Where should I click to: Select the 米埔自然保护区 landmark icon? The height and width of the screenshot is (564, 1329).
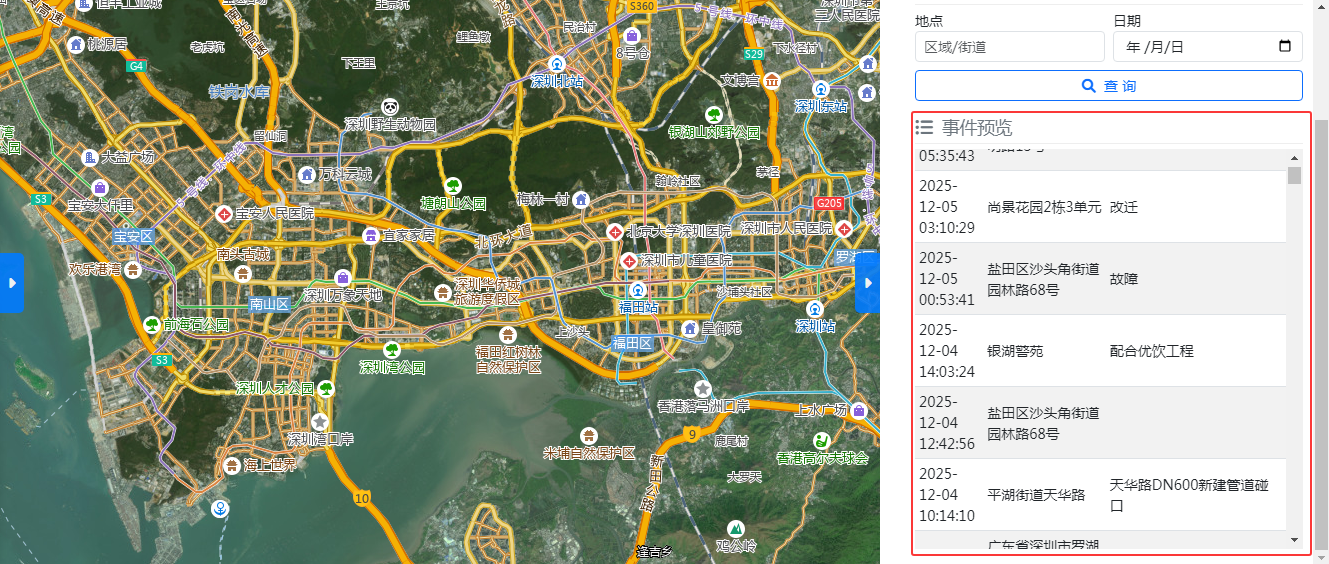click(x=589, y=435)
